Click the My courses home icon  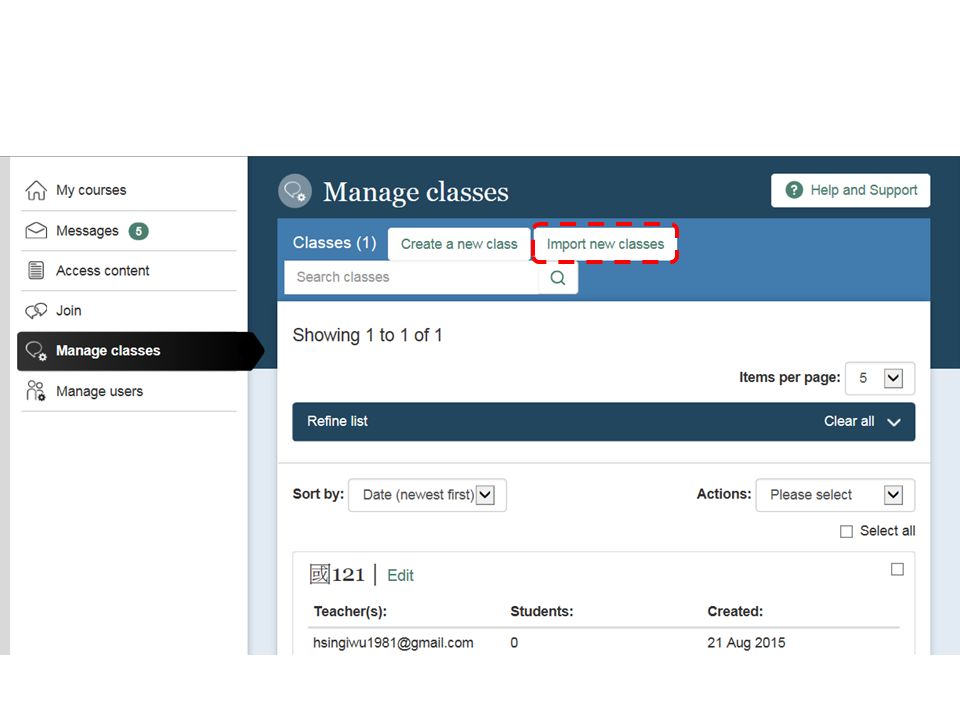pos(36,190)
